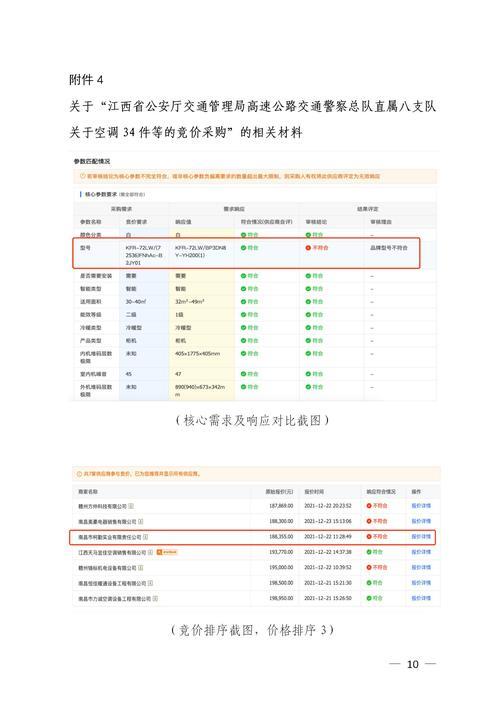The height and width of the screenshot is (707, 500).
Task: Click the 附件 4 heading
Action: 86,80
